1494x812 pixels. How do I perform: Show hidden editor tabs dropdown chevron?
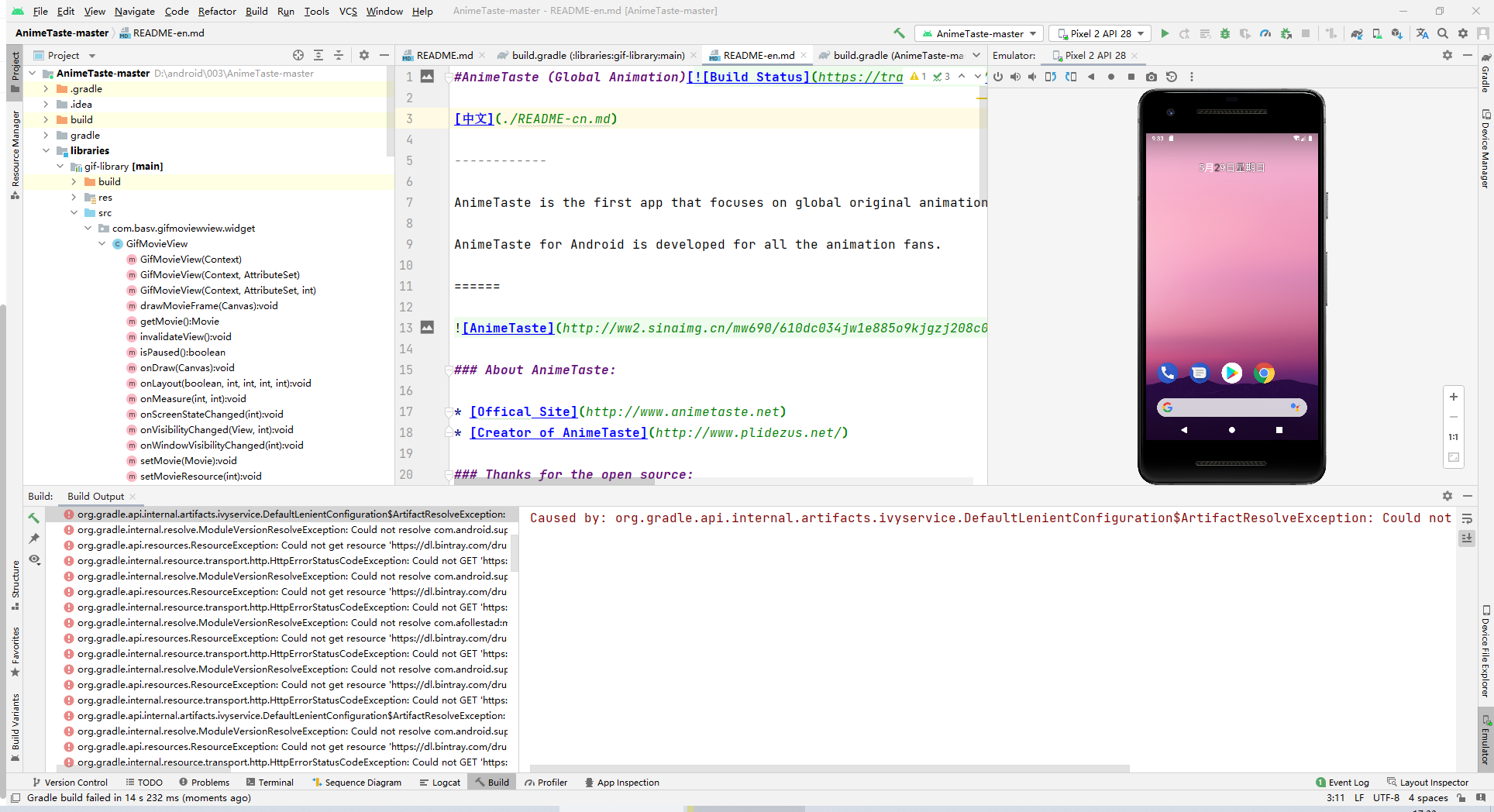tap(976, 55)
